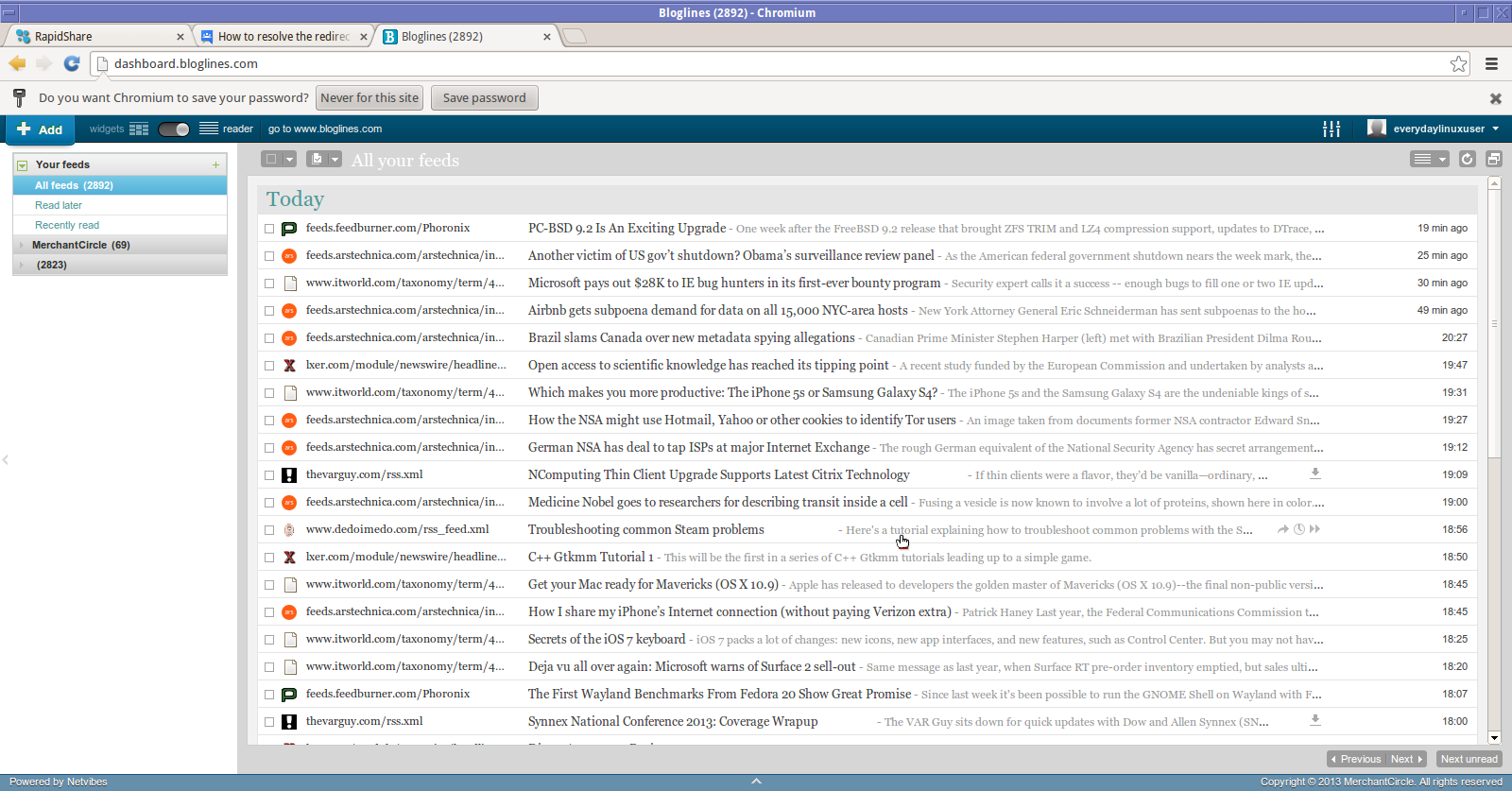Toggle the widgets/reader view switch
Viewport: 1512px width, 791px height.
(x=174, y=129)
